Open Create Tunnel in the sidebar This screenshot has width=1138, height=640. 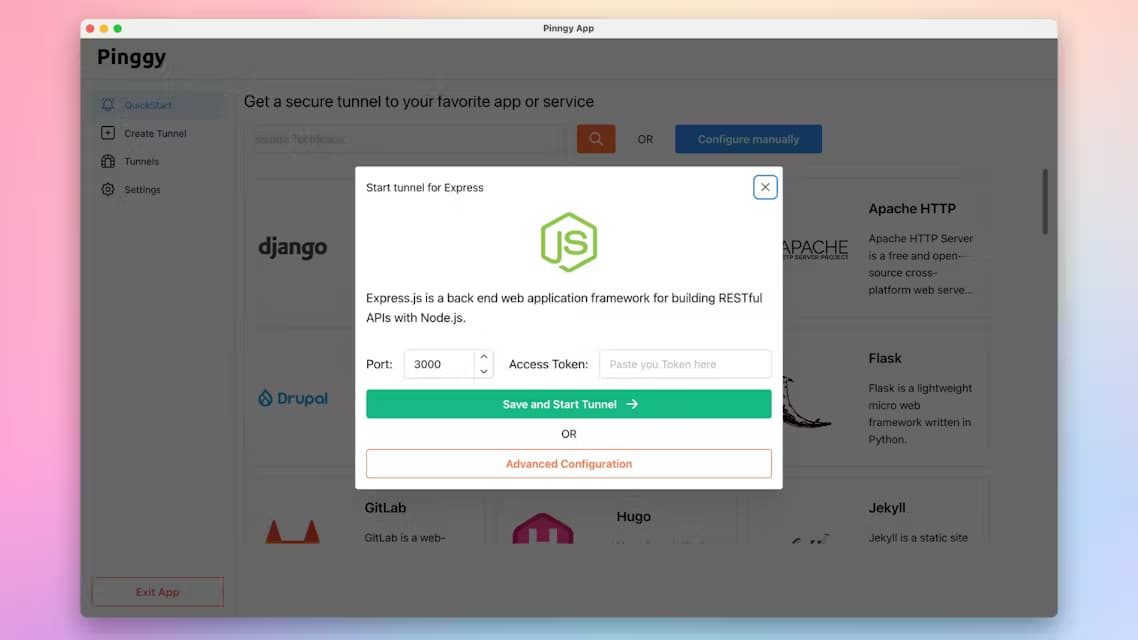157,133
